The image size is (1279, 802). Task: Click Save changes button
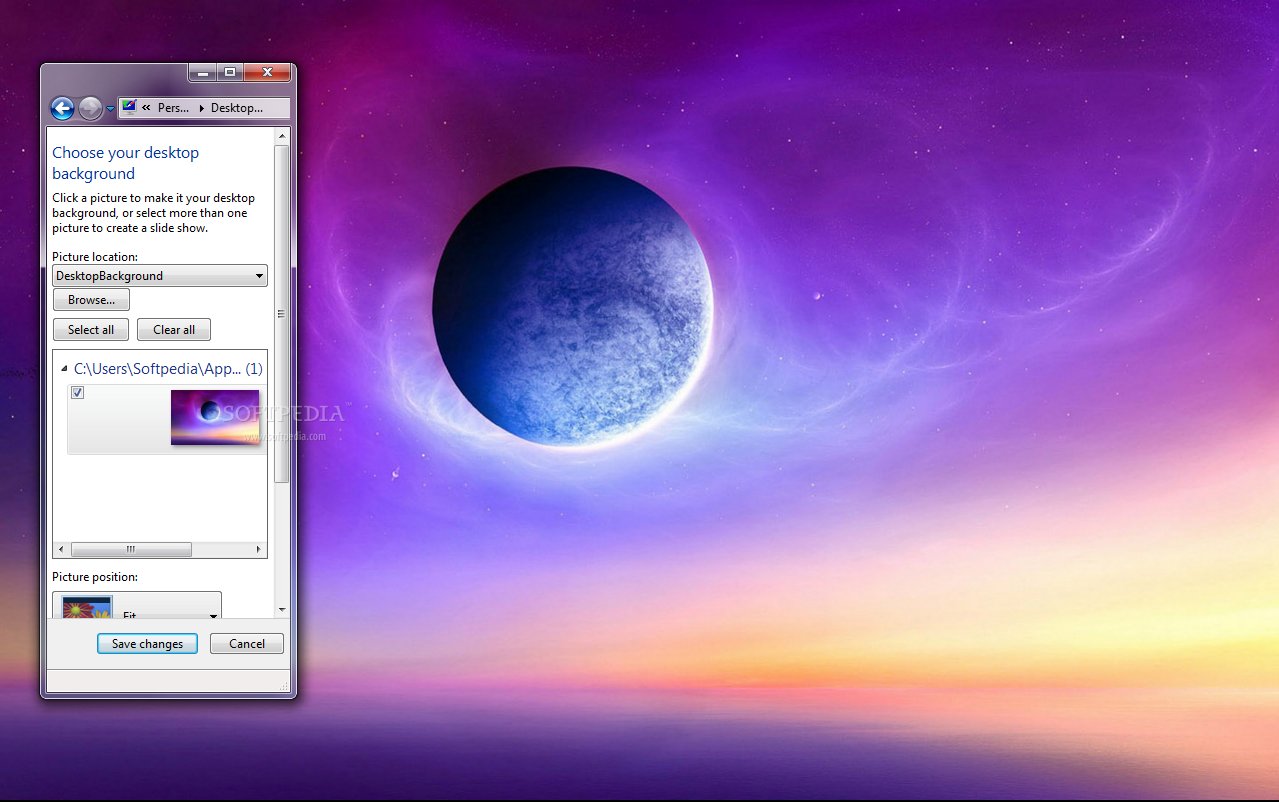click(147, 644)
